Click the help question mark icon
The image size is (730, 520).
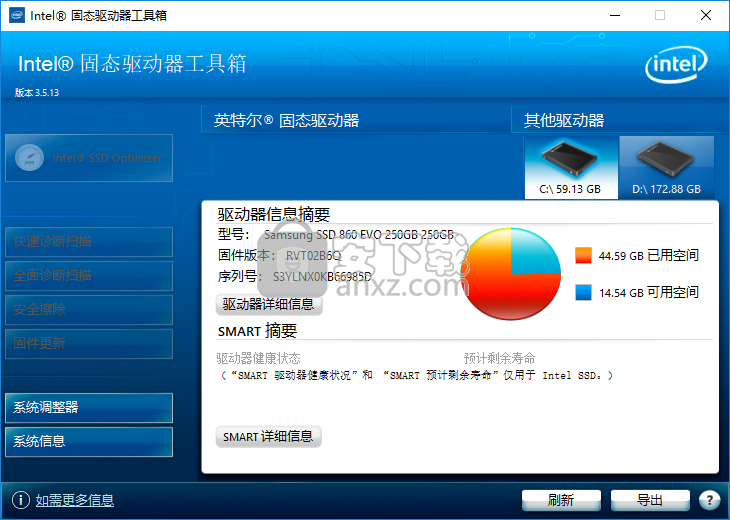click(x=710, y=500)
